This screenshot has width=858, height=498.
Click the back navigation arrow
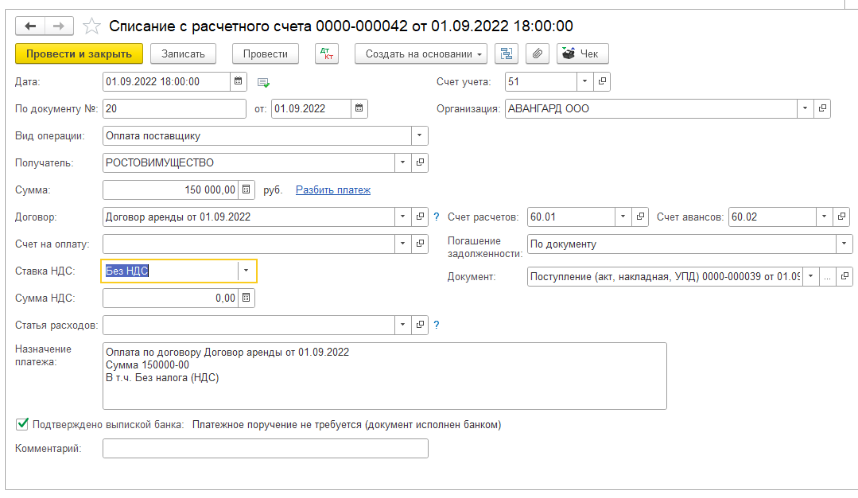(x=30, y=24)
